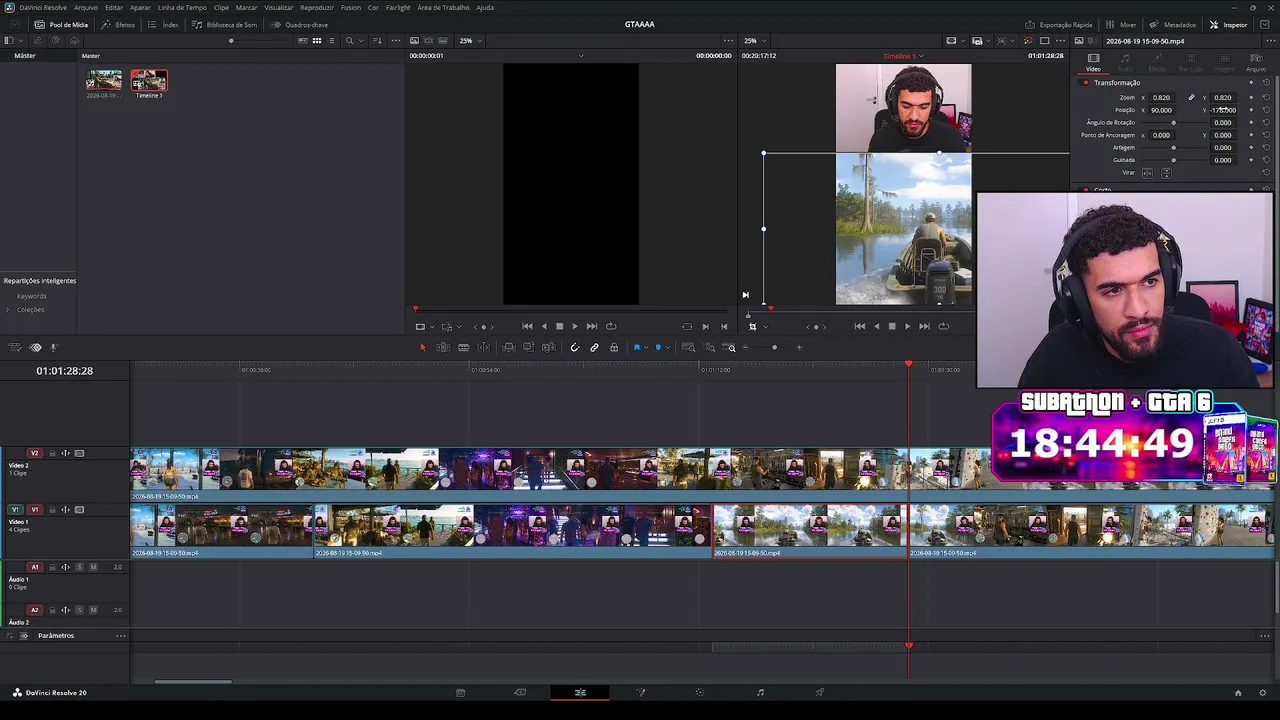
Task: Expand the Keywords smart bin
Action: coord(31,296)
